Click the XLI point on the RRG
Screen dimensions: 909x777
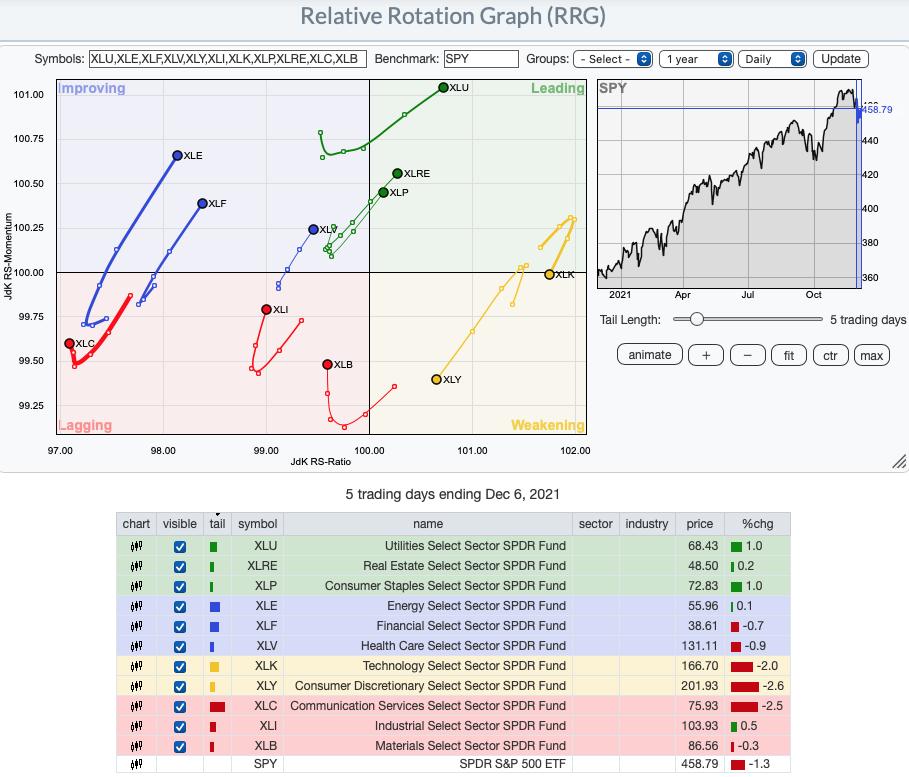pyautogui.click(x=266, y=310)
